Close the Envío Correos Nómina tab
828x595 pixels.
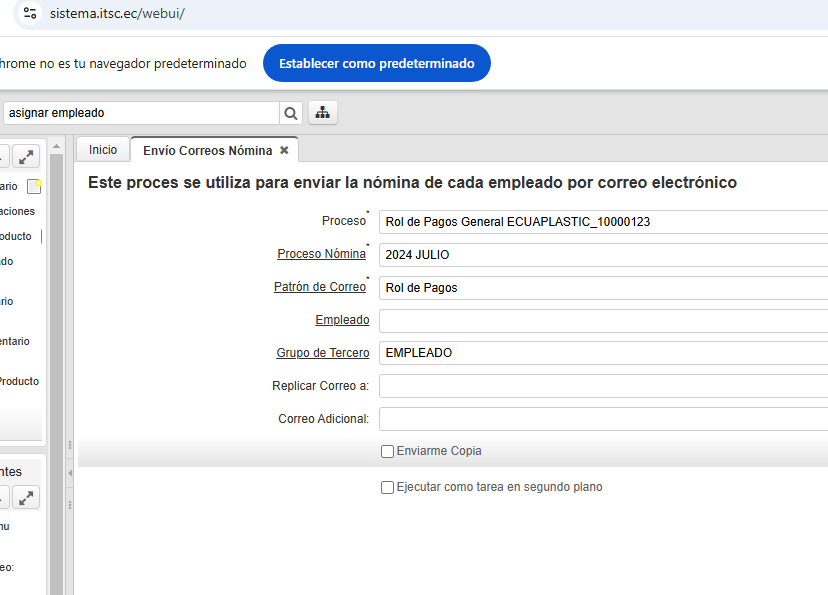pyautogui.click(x=284, y=150)
